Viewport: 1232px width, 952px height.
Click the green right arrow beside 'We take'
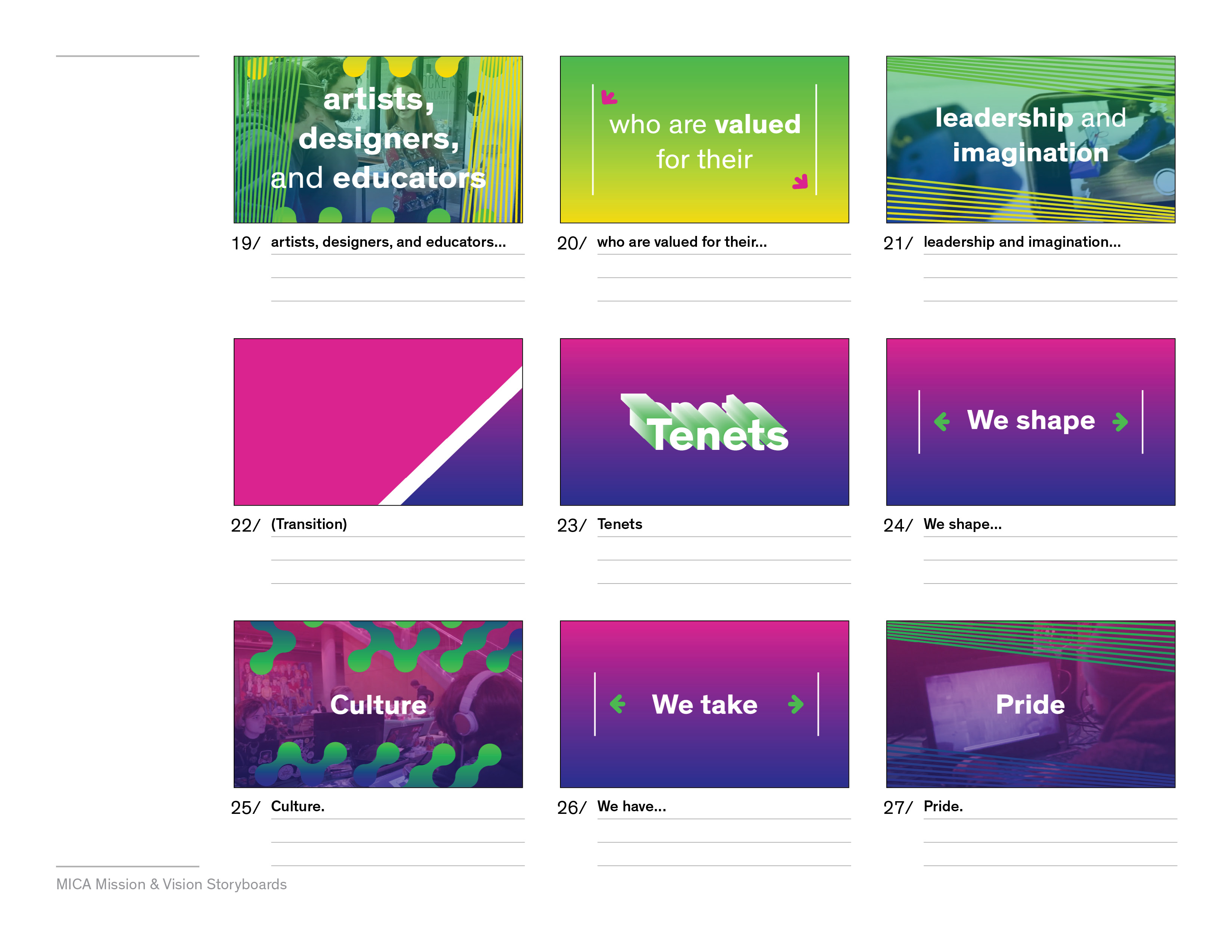point(796,704)
